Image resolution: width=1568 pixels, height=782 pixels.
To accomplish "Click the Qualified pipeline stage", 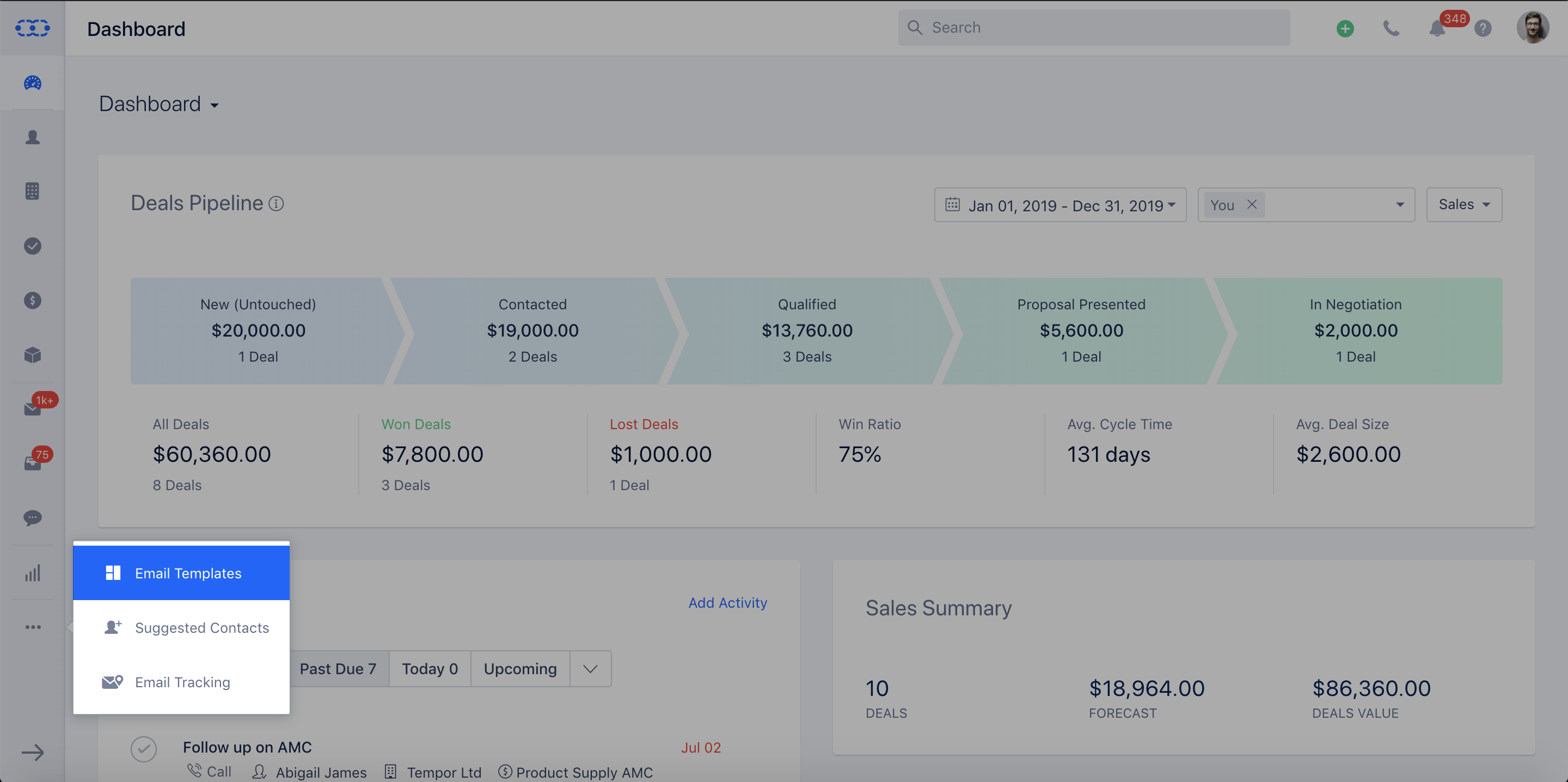I will (807, 331).
